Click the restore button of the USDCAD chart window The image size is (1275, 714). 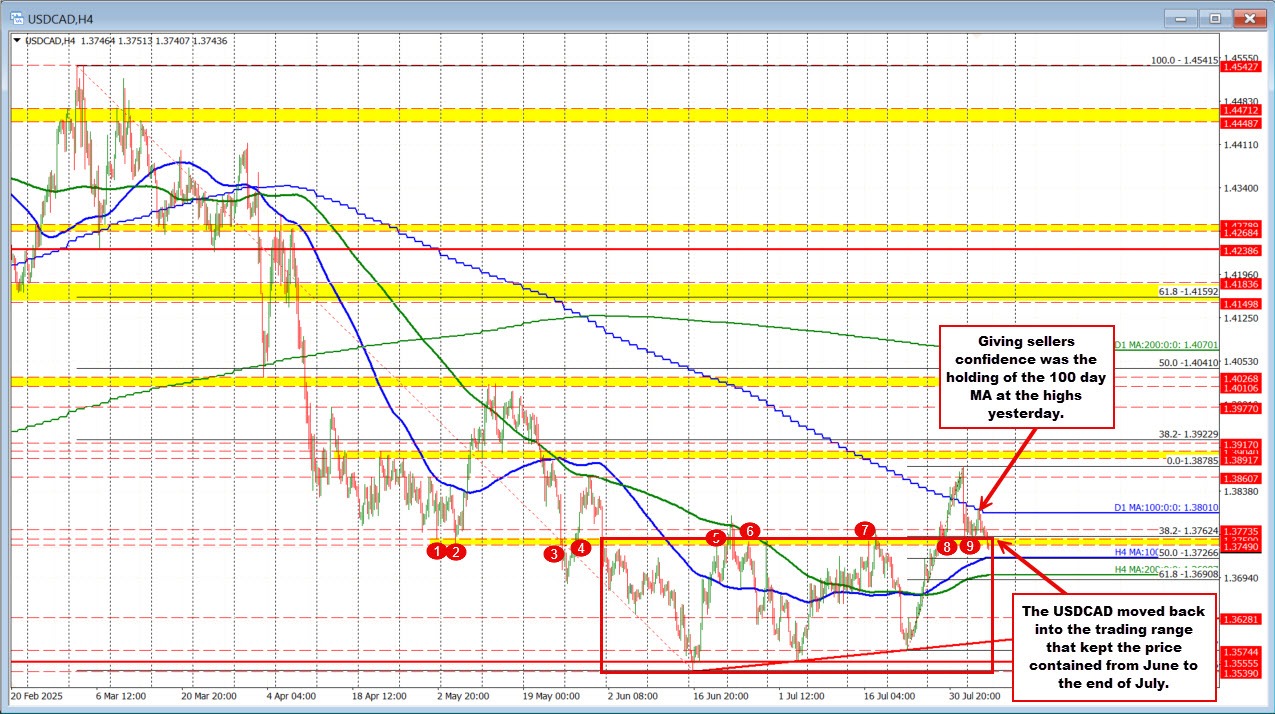[x=1213, y=17]
